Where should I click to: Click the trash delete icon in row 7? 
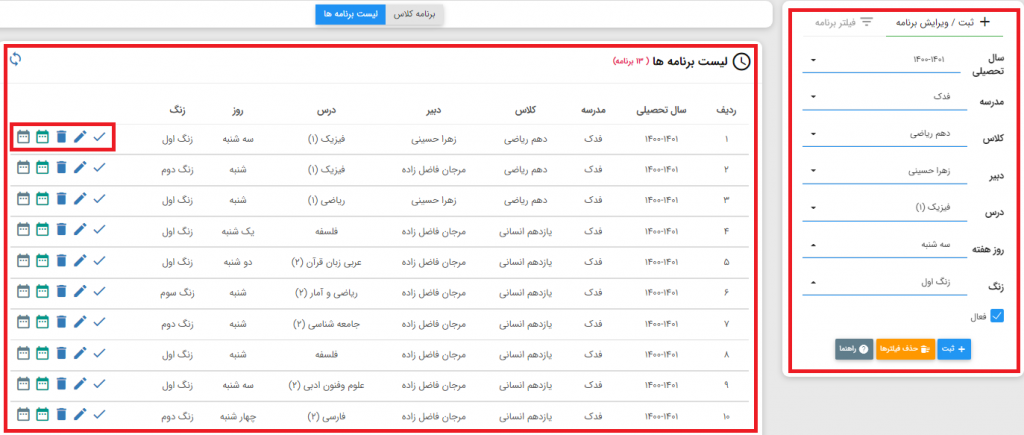(x=61, y=325)
